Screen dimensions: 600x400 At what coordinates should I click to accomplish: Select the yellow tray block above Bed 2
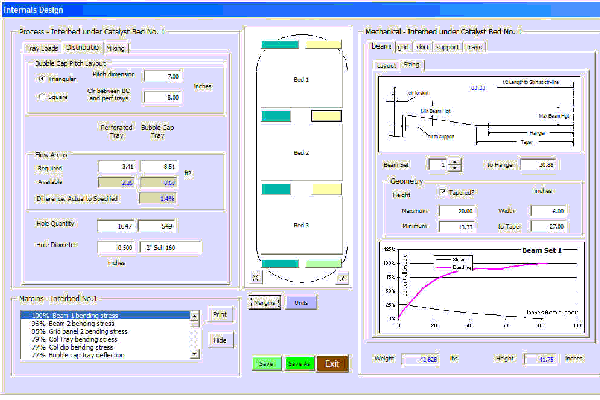[325, 117]
